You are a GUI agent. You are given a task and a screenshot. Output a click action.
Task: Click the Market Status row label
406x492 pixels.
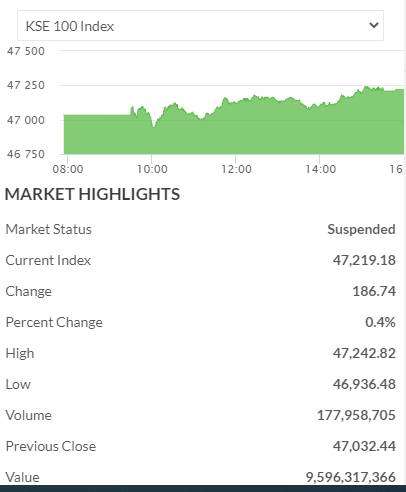pos(49,229)
